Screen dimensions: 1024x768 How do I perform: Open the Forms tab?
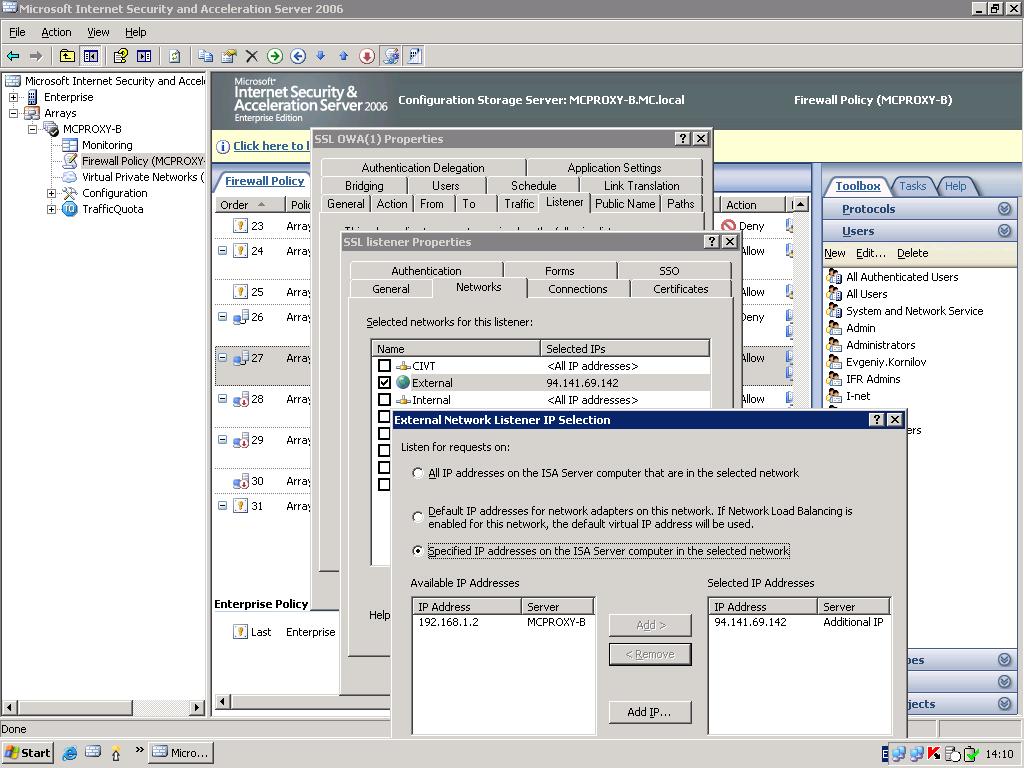(560, 270)
